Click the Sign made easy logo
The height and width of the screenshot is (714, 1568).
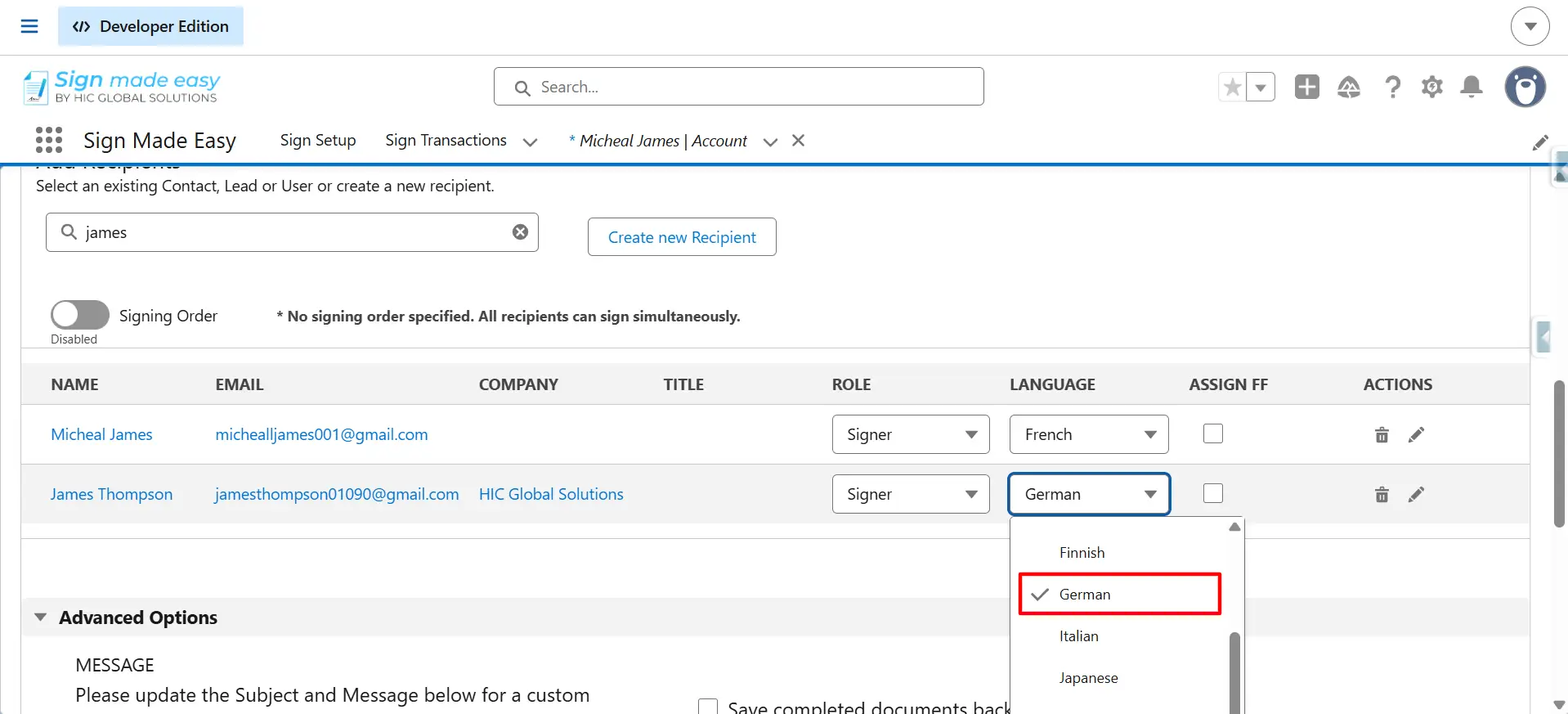(122, 87)
